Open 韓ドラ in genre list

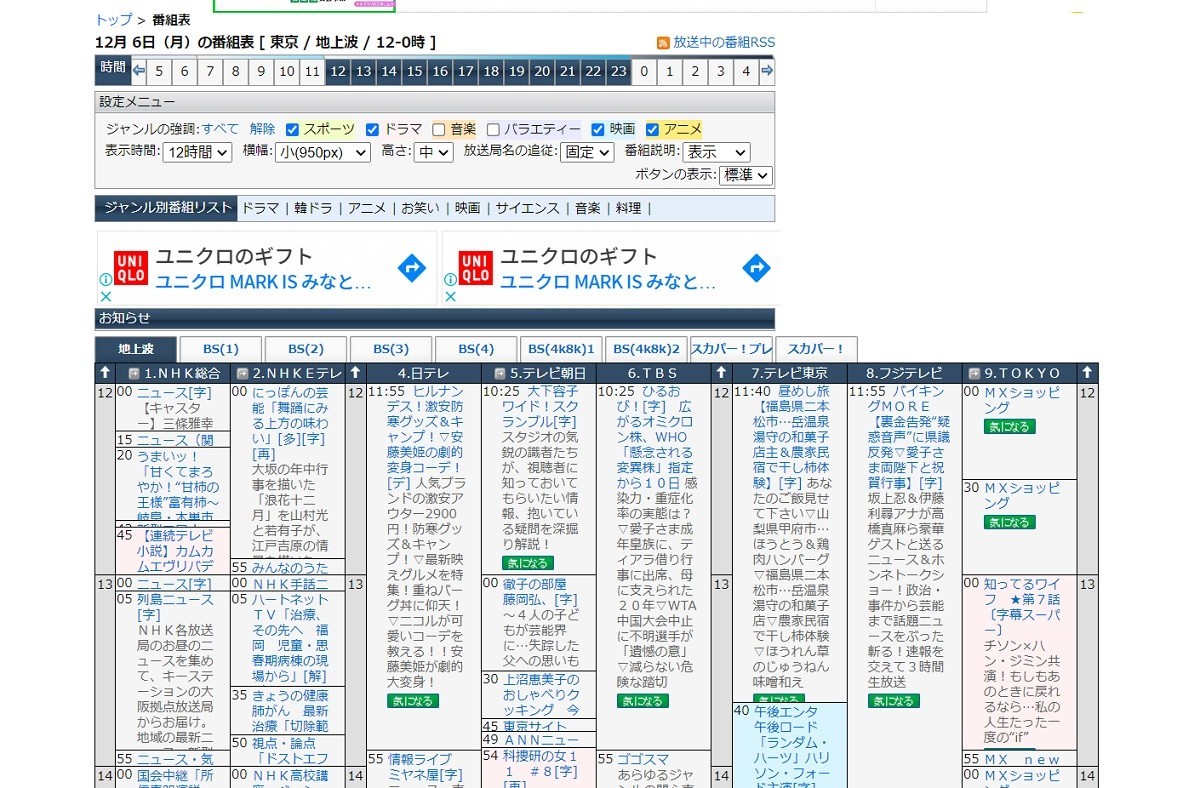click(312, 208)
